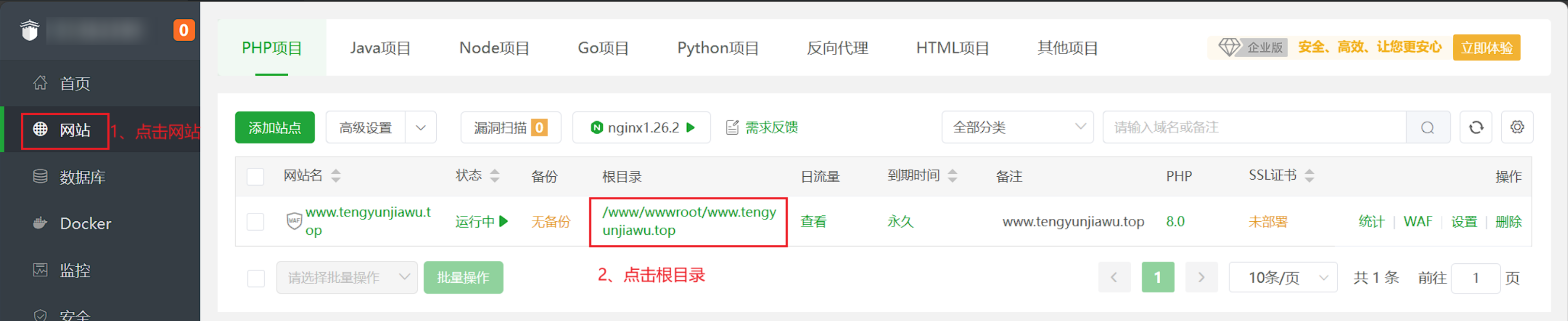Open the 10条/页 page size dropdown
The width and height of the screenshot is (1568, 321).
(1283, 278)
